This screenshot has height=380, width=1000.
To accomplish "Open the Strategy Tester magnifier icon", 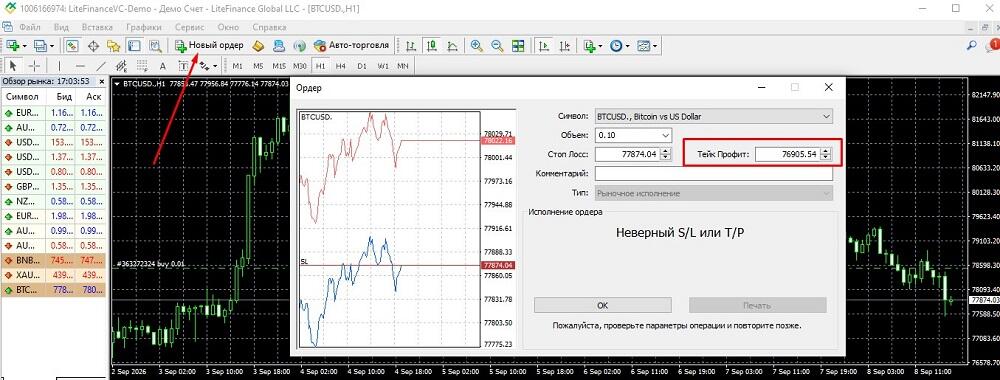I will click(155, 46).
